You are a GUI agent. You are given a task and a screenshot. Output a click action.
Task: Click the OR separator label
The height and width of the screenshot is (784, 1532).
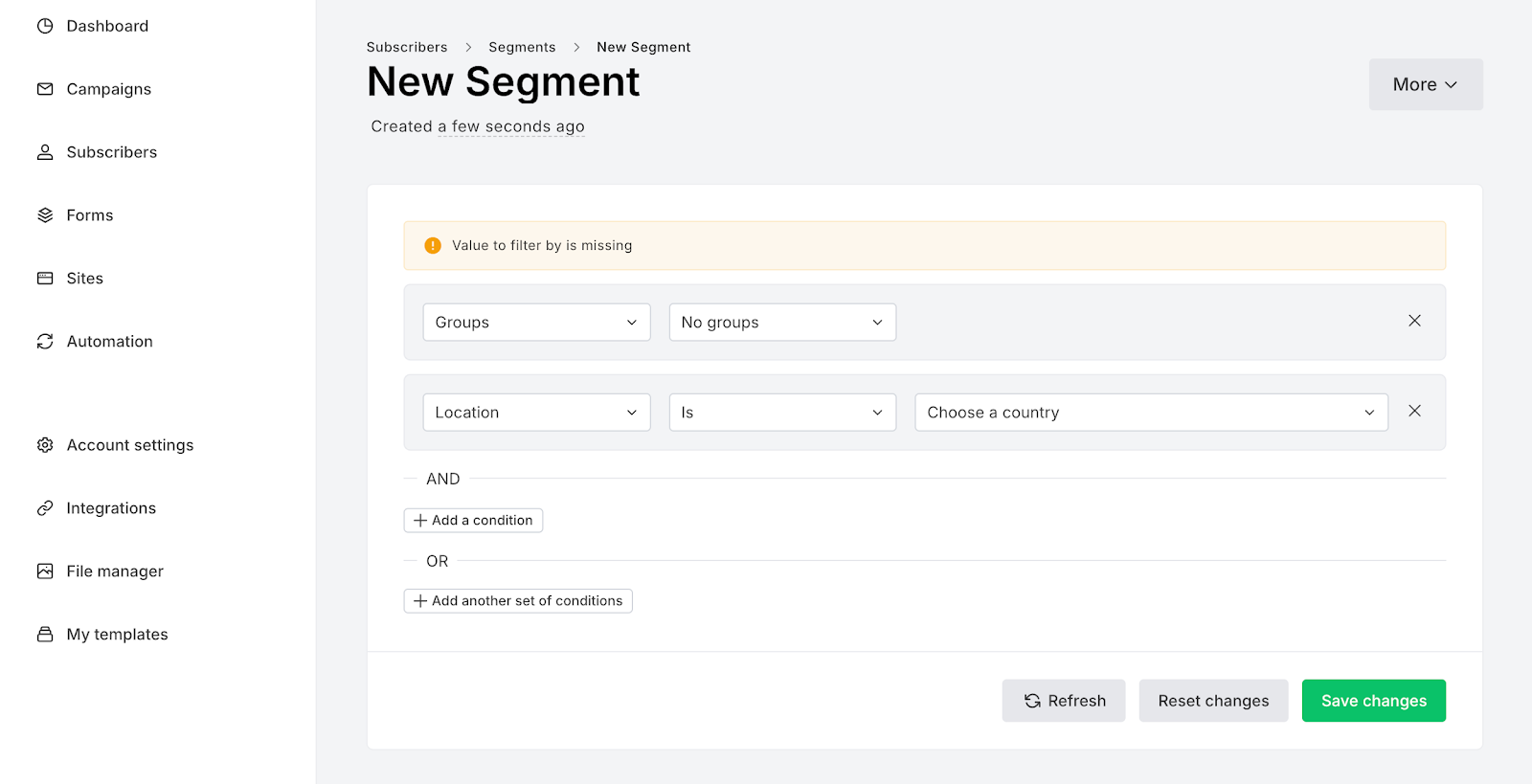tap(438, 561)
